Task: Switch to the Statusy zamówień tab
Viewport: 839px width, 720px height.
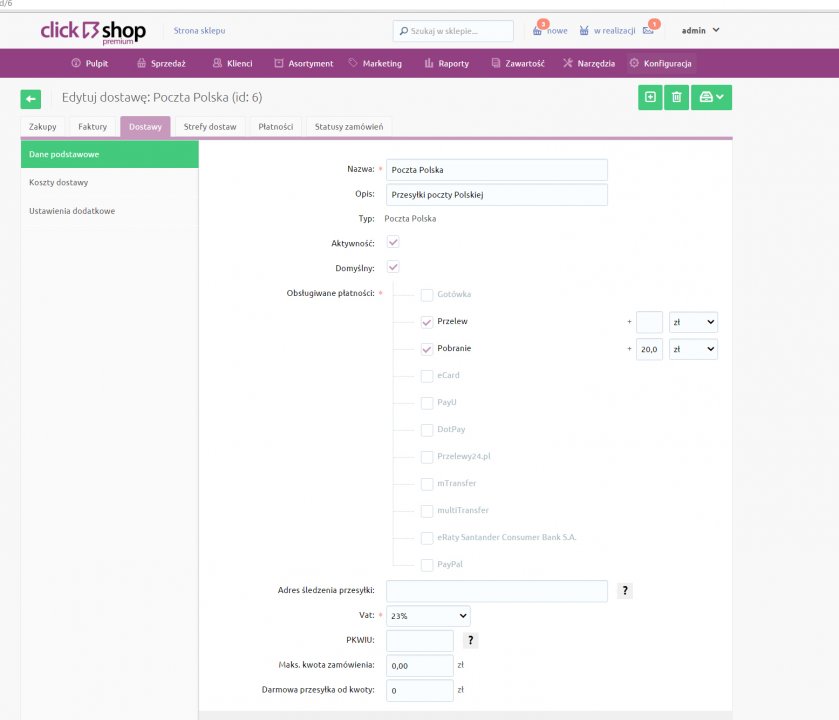Action: coord(349,127)
